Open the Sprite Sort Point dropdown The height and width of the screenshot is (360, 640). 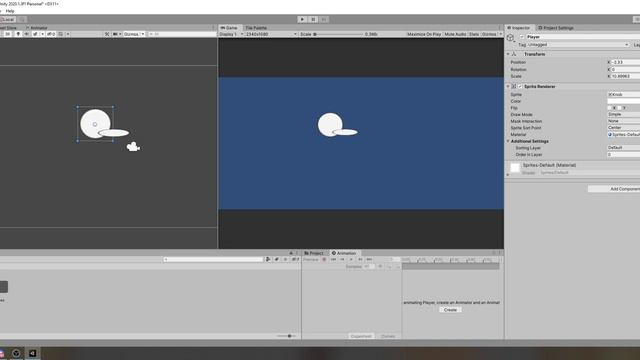624,128
